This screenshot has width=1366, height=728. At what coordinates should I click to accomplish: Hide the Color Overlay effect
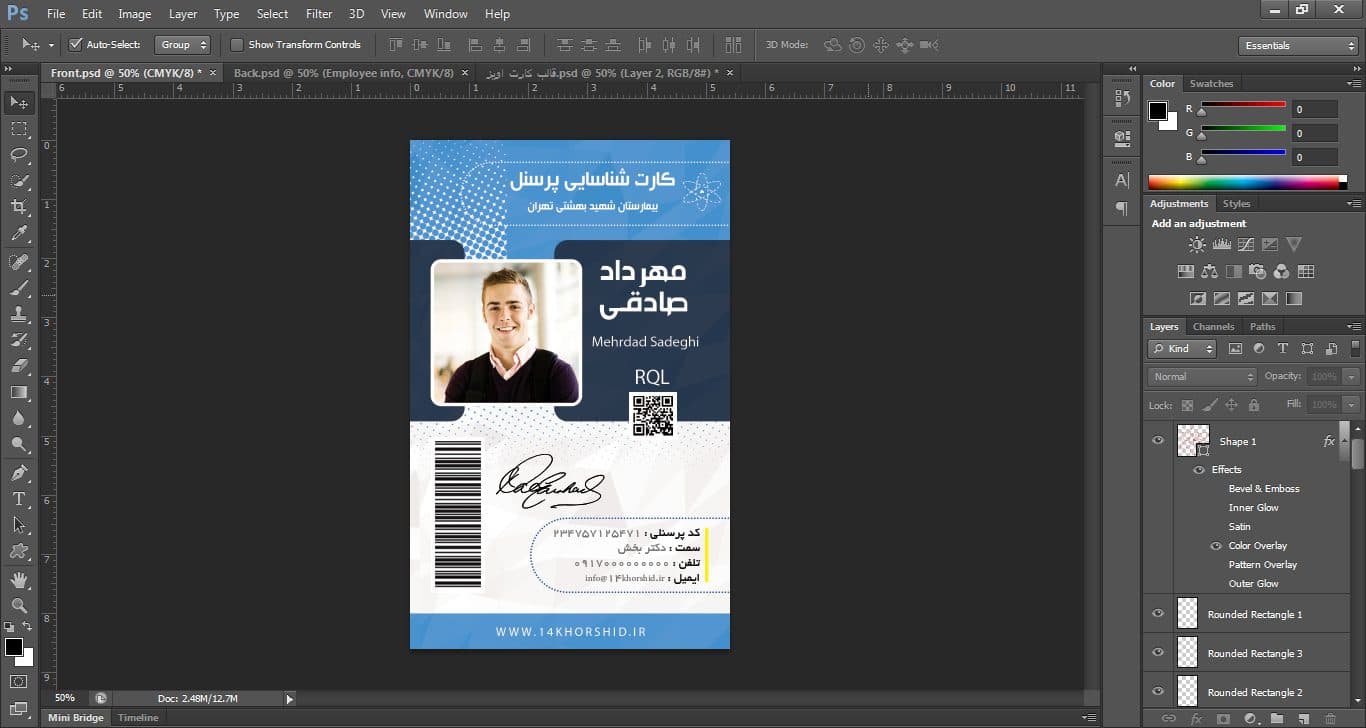pyautogui.click(x=1216, y=546)
